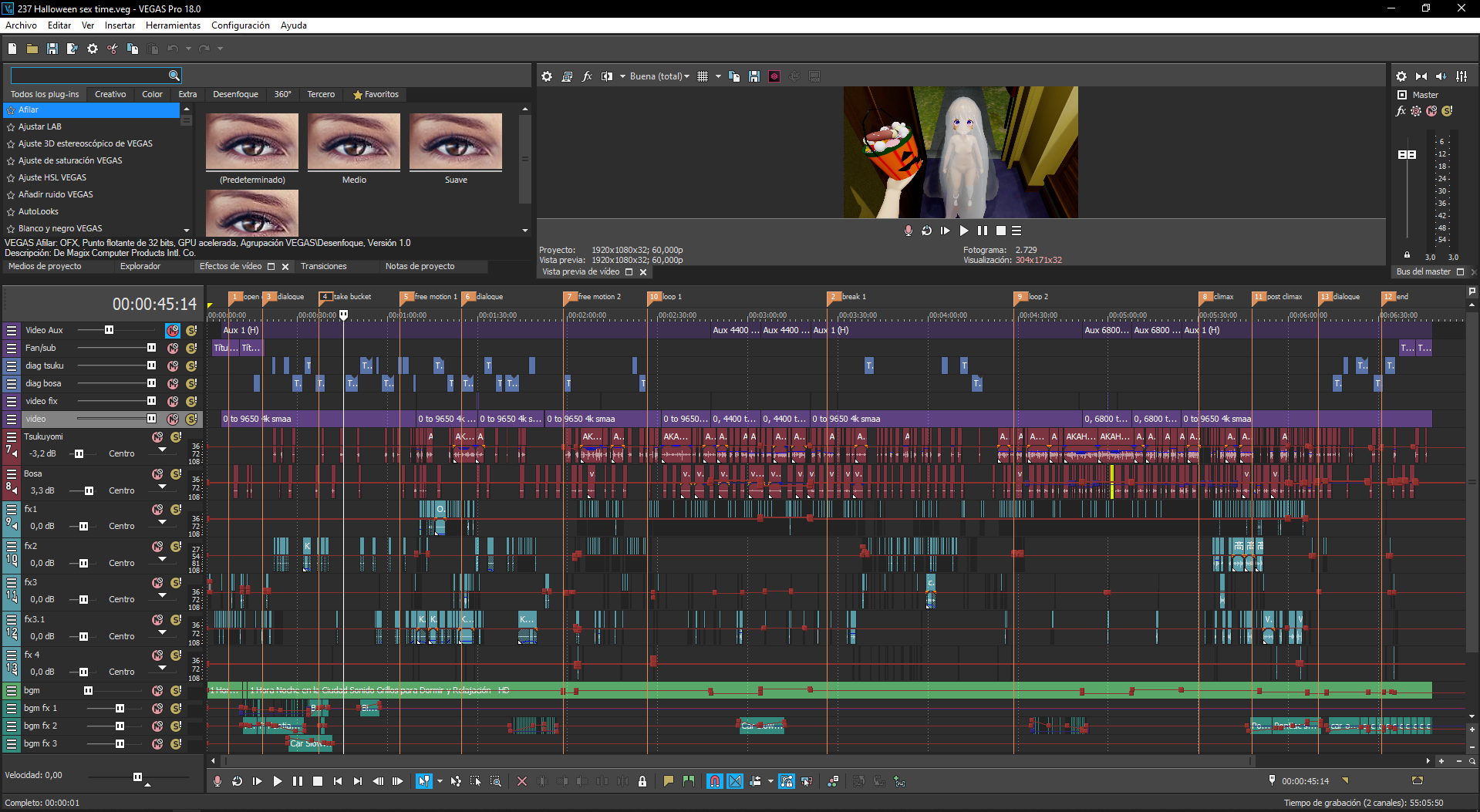1480x812 pixels.
Task: Switch to the Explorador tab
Action: pyautogui.click(x=140, y=266)
